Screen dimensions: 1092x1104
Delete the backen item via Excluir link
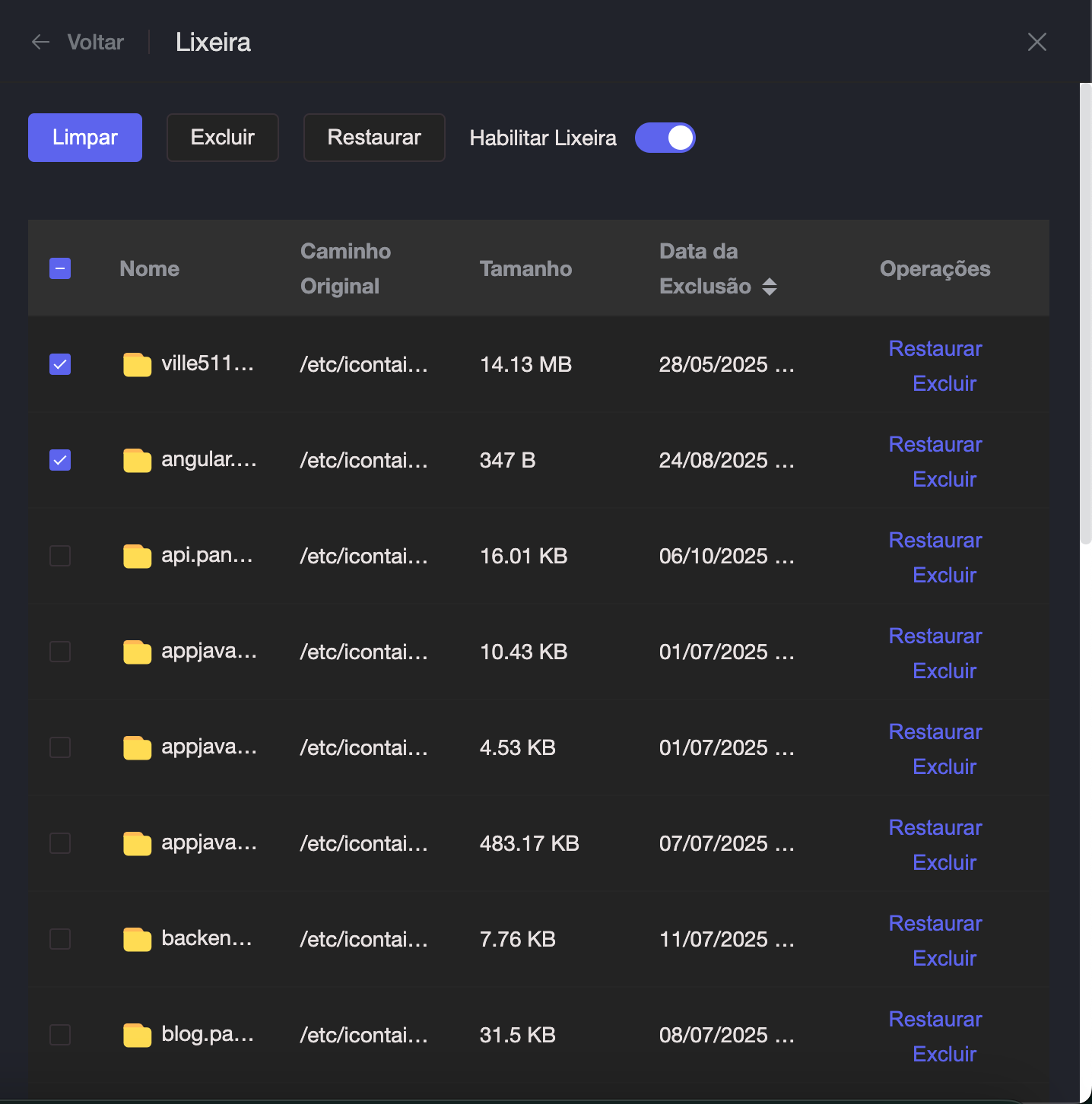pyautogui.click(x=944, y=958)
